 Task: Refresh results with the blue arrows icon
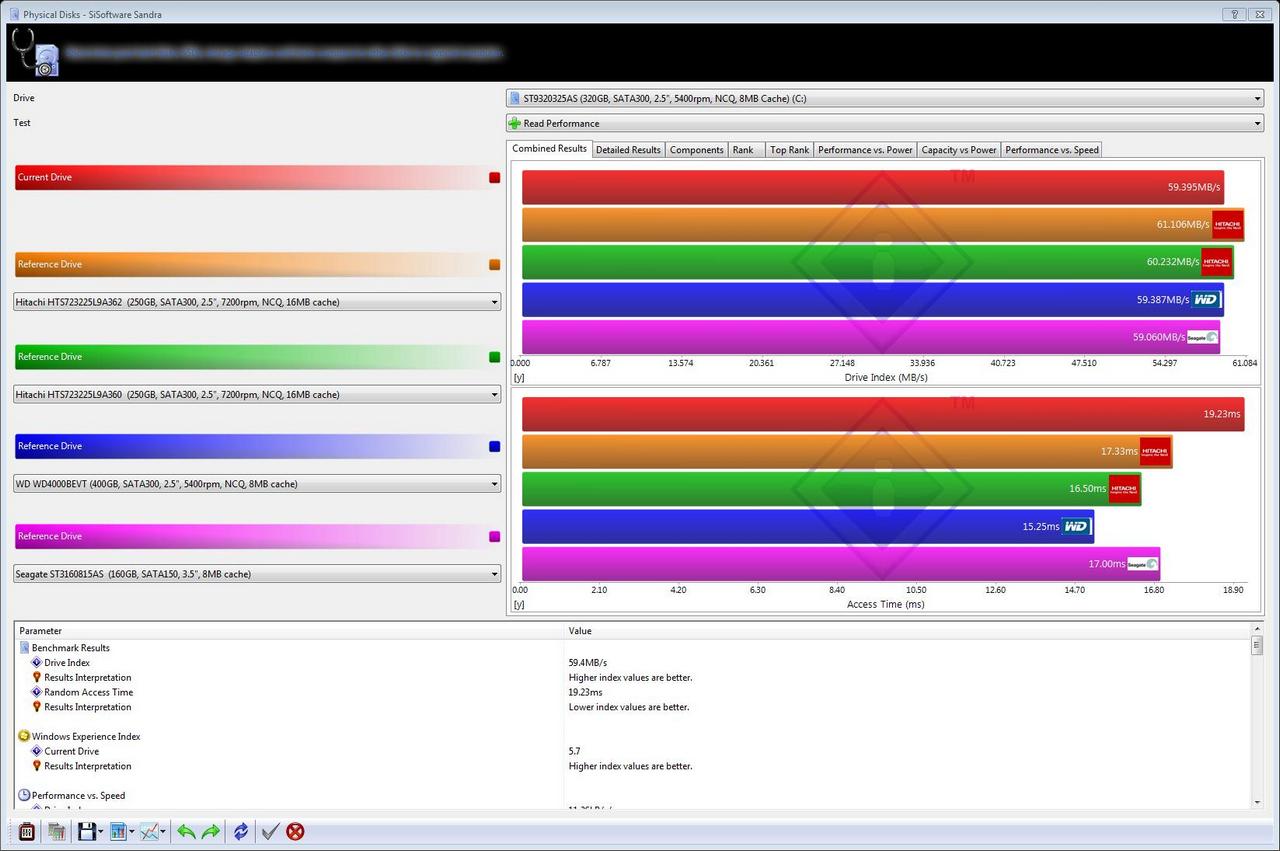241,831
